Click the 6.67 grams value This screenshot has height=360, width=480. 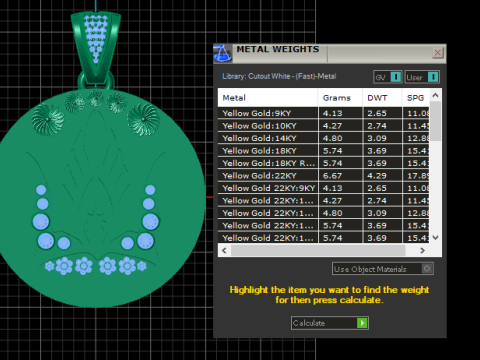[332, 176]
